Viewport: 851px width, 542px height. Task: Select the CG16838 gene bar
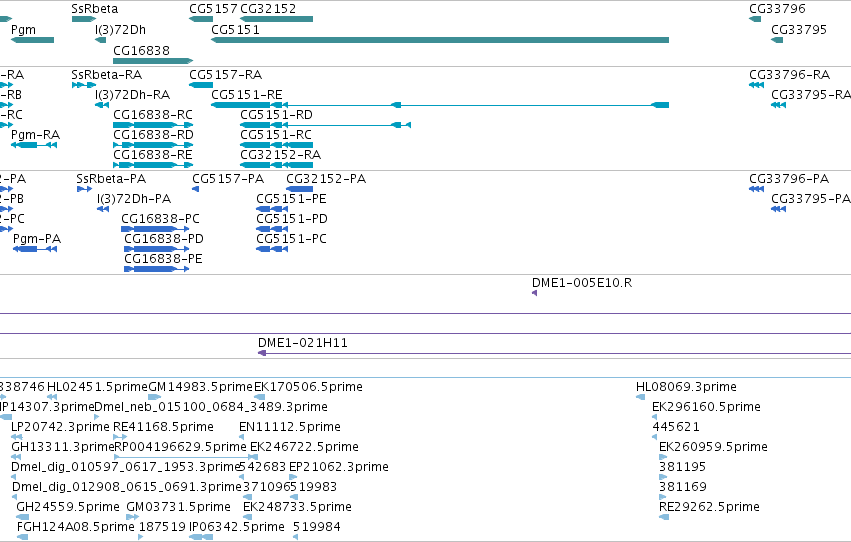click(153, 61)
